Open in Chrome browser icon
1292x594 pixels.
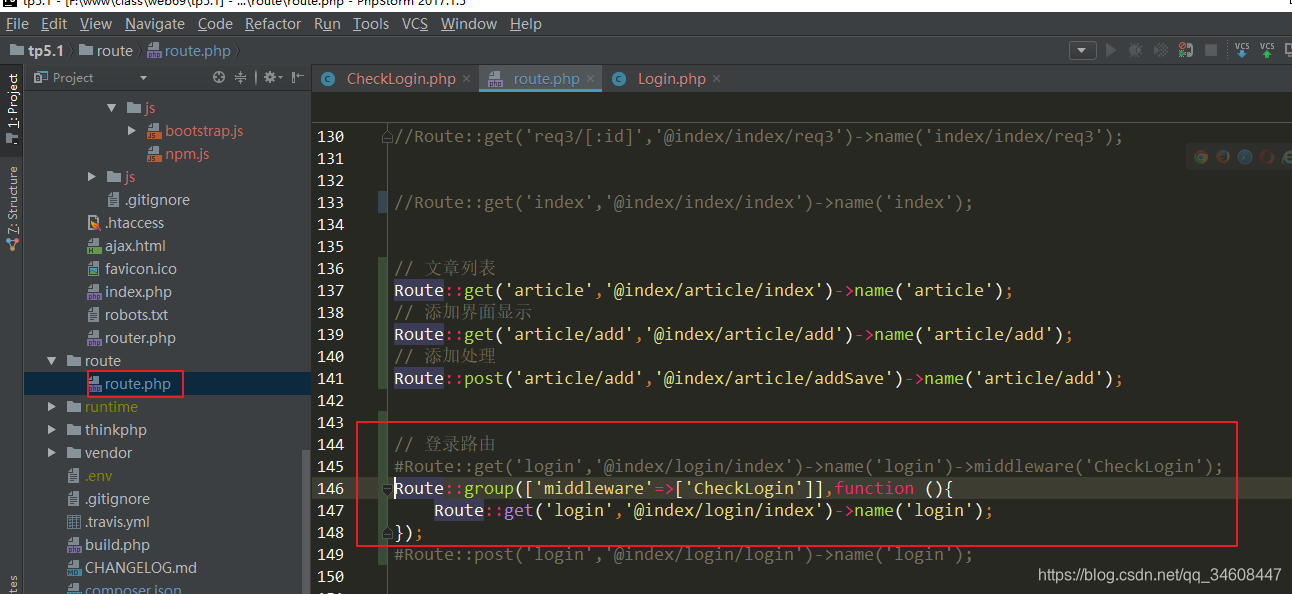pos(1201,156)
